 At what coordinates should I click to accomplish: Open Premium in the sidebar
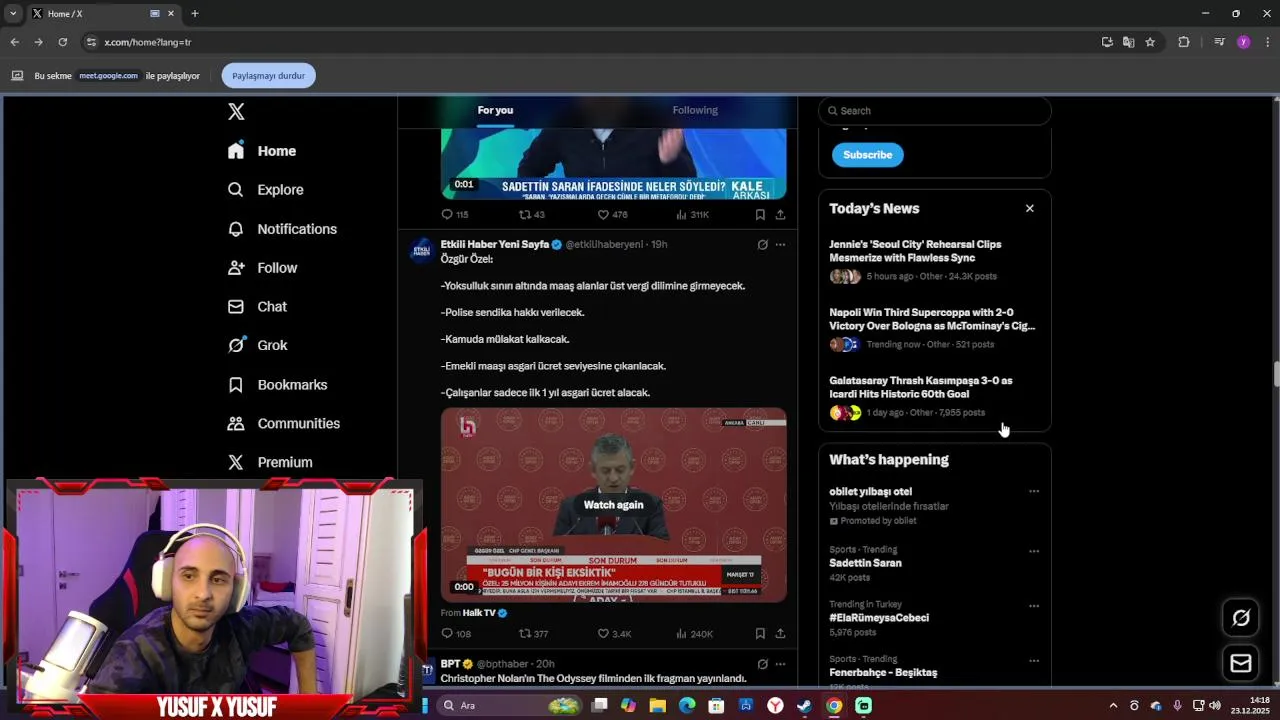click(270, 462)
